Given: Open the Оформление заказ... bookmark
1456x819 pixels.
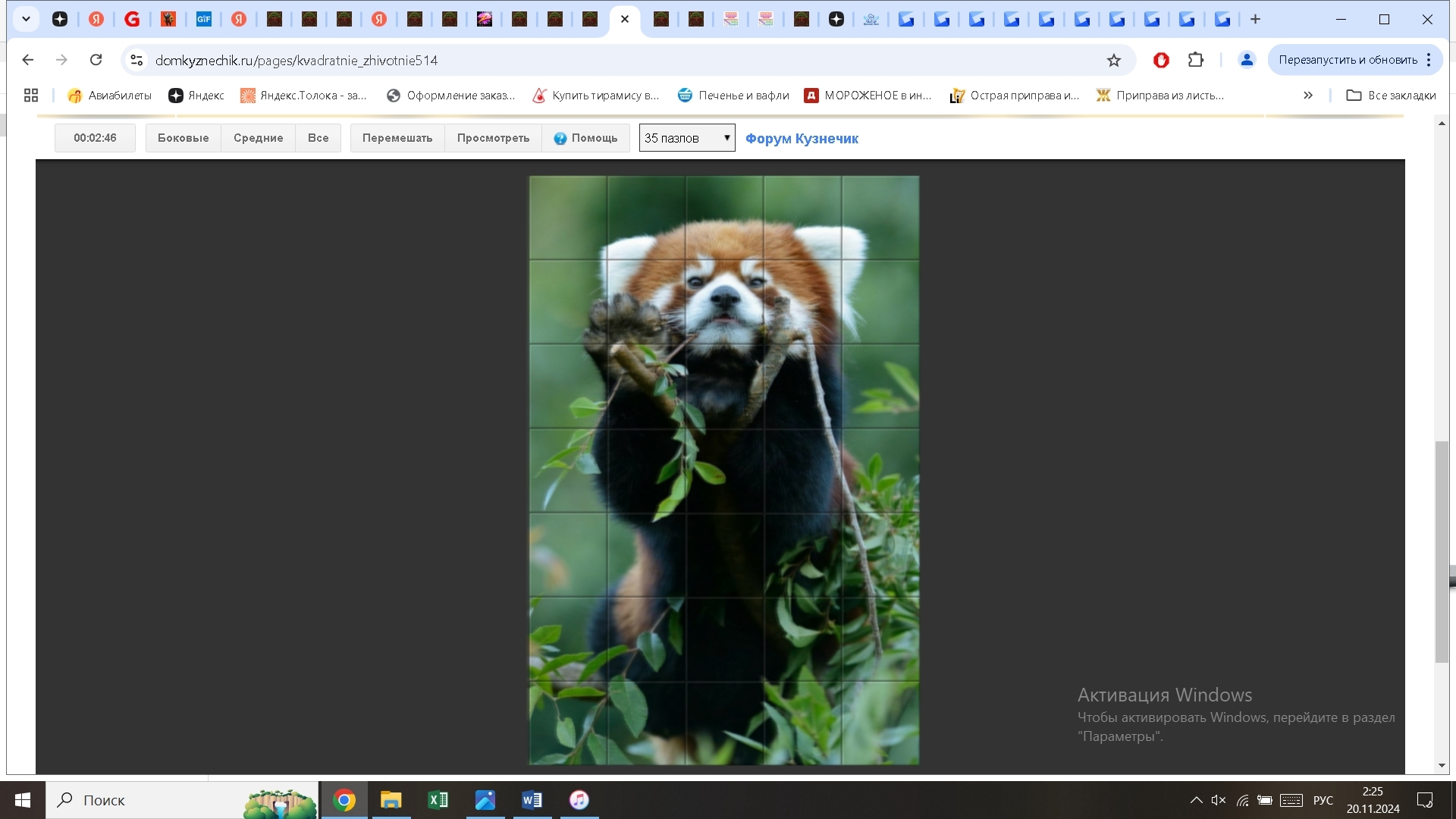Looking at the screenshot, I should tap(450, 96).
